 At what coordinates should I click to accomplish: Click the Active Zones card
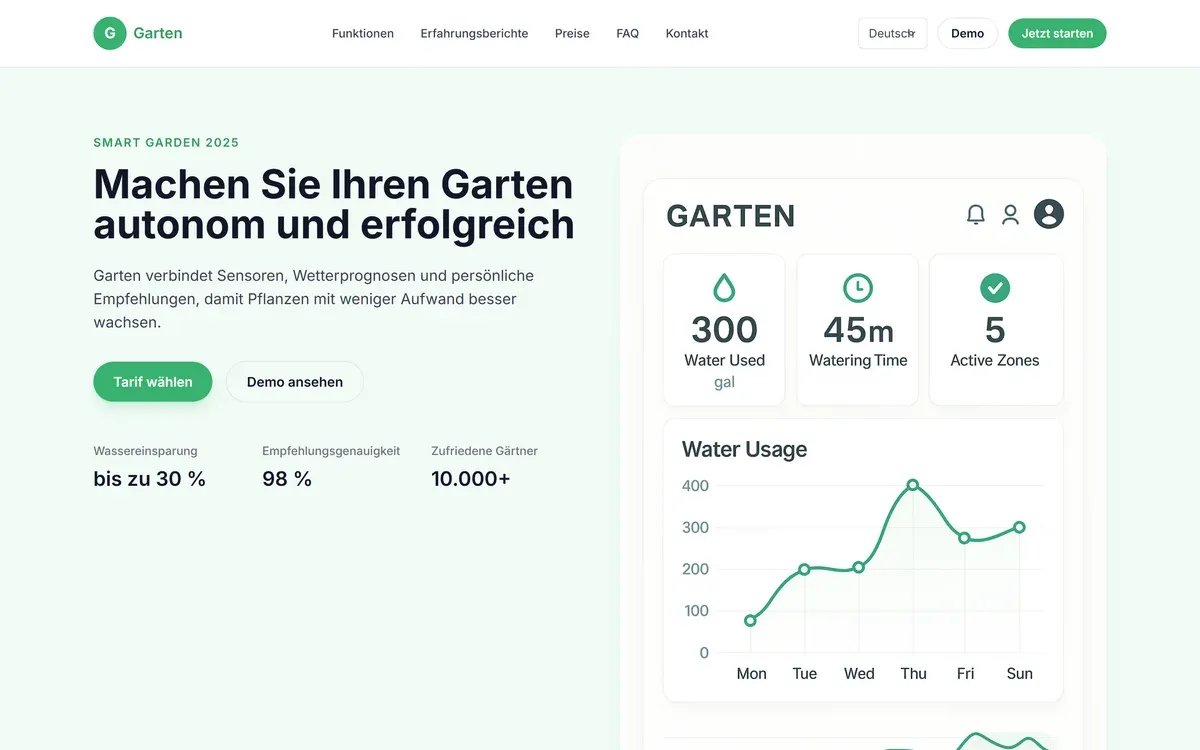pos(994,330)
